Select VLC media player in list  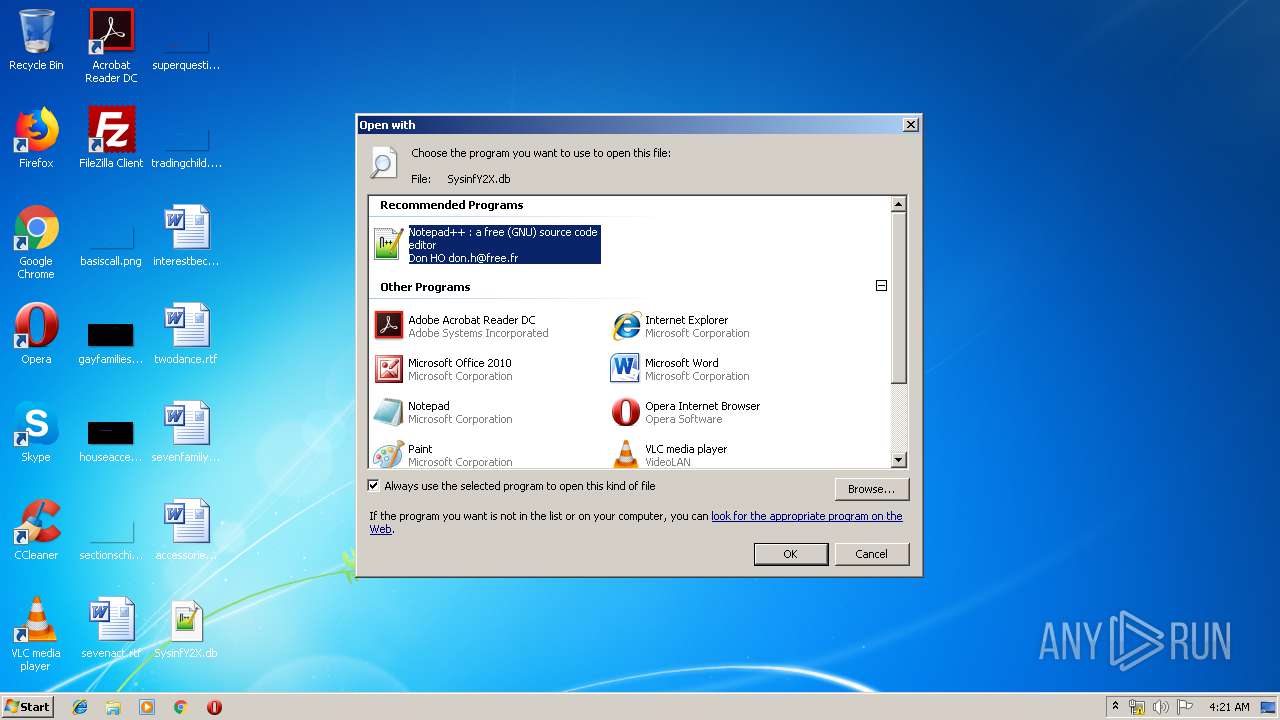point(670,455)
